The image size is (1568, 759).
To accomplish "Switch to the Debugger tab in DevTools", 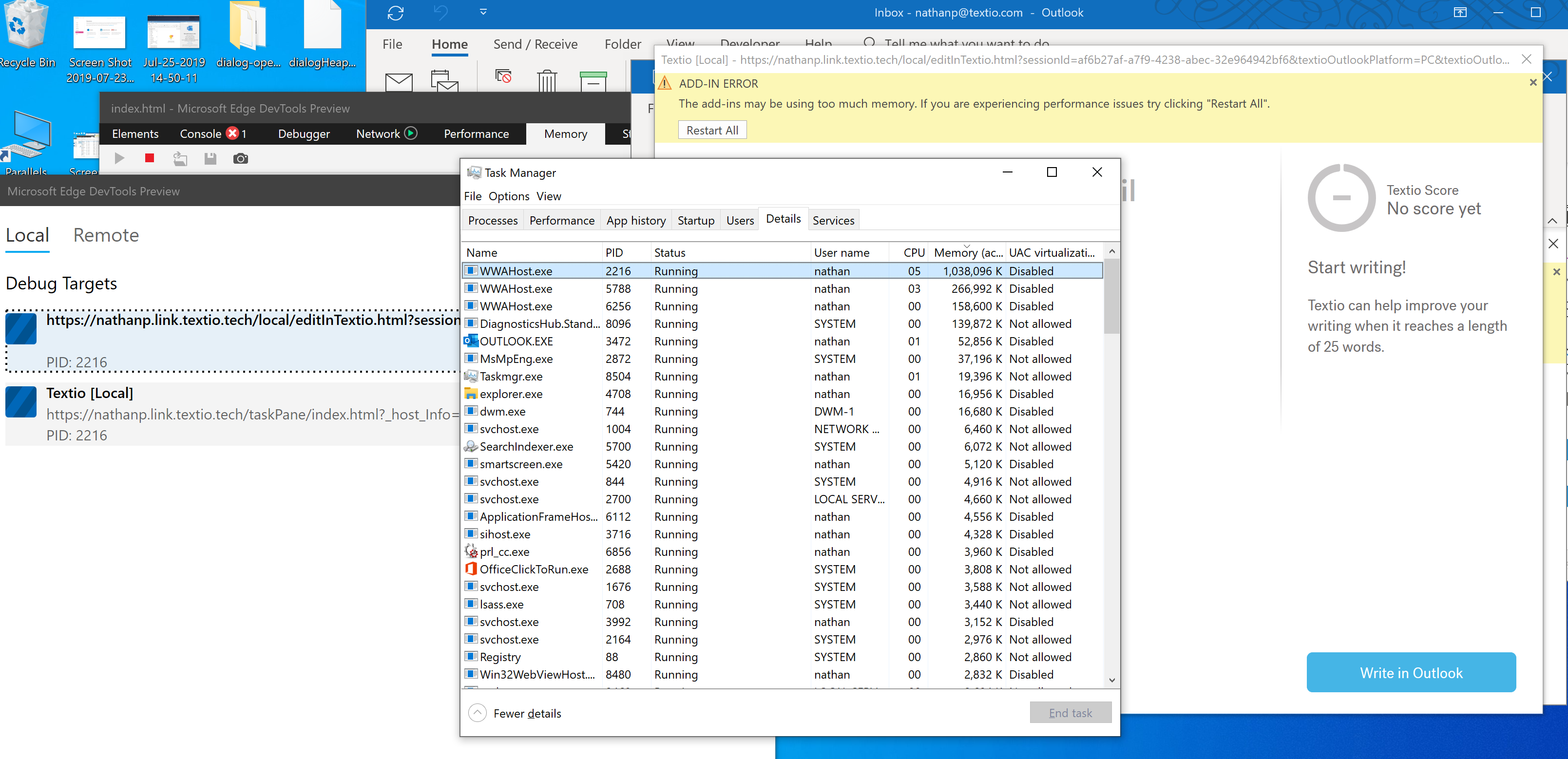I will click(x=304, y=134).
